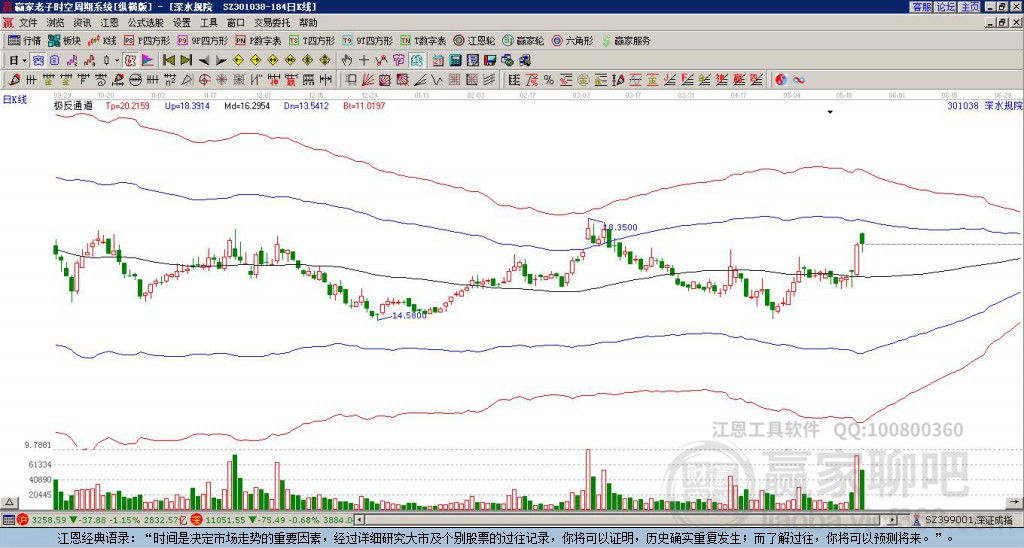Select the red fan lines tool

coord(368,80)
